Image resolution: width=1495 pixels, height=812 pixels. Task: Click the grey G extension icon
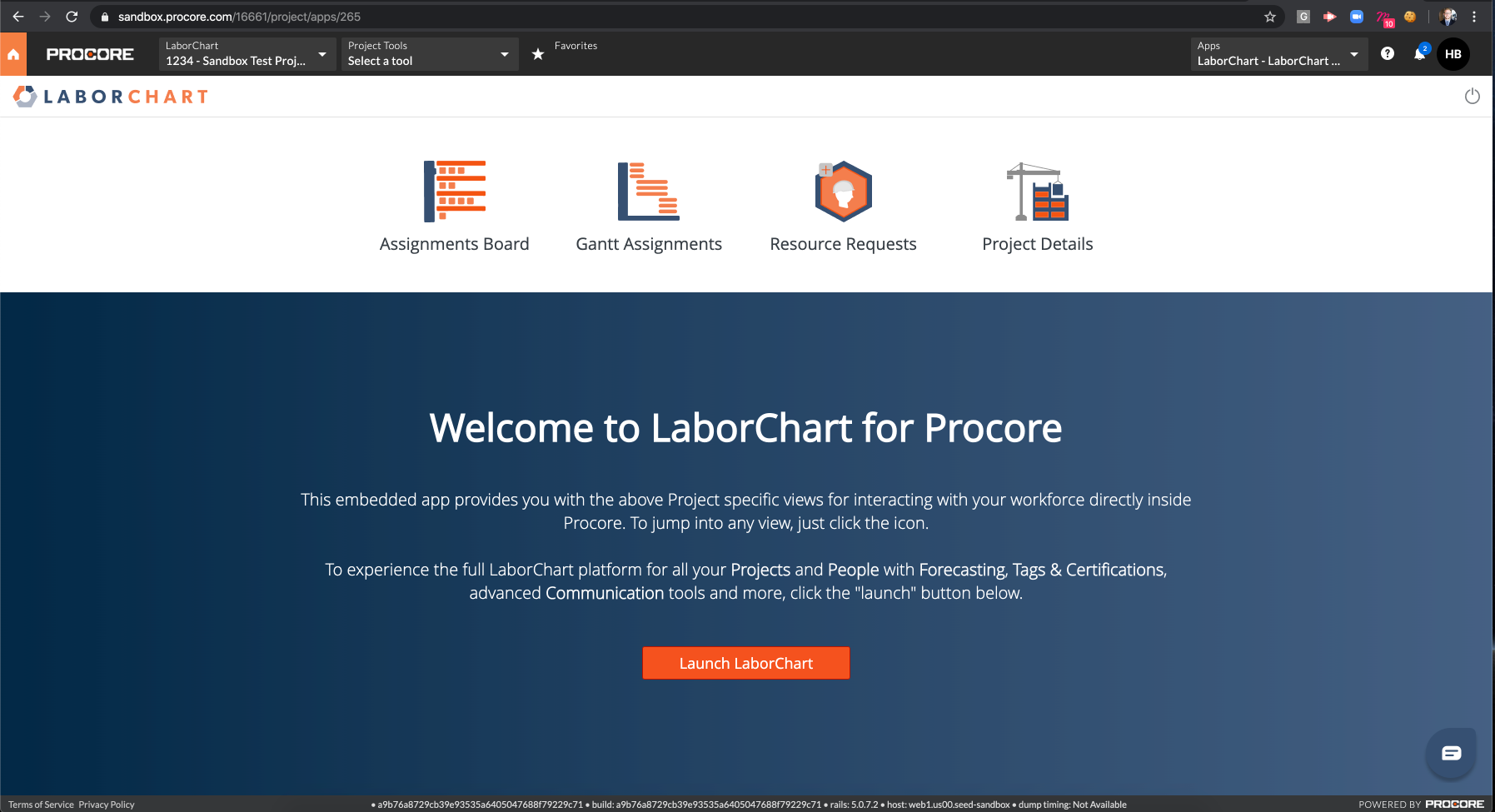1303,17
